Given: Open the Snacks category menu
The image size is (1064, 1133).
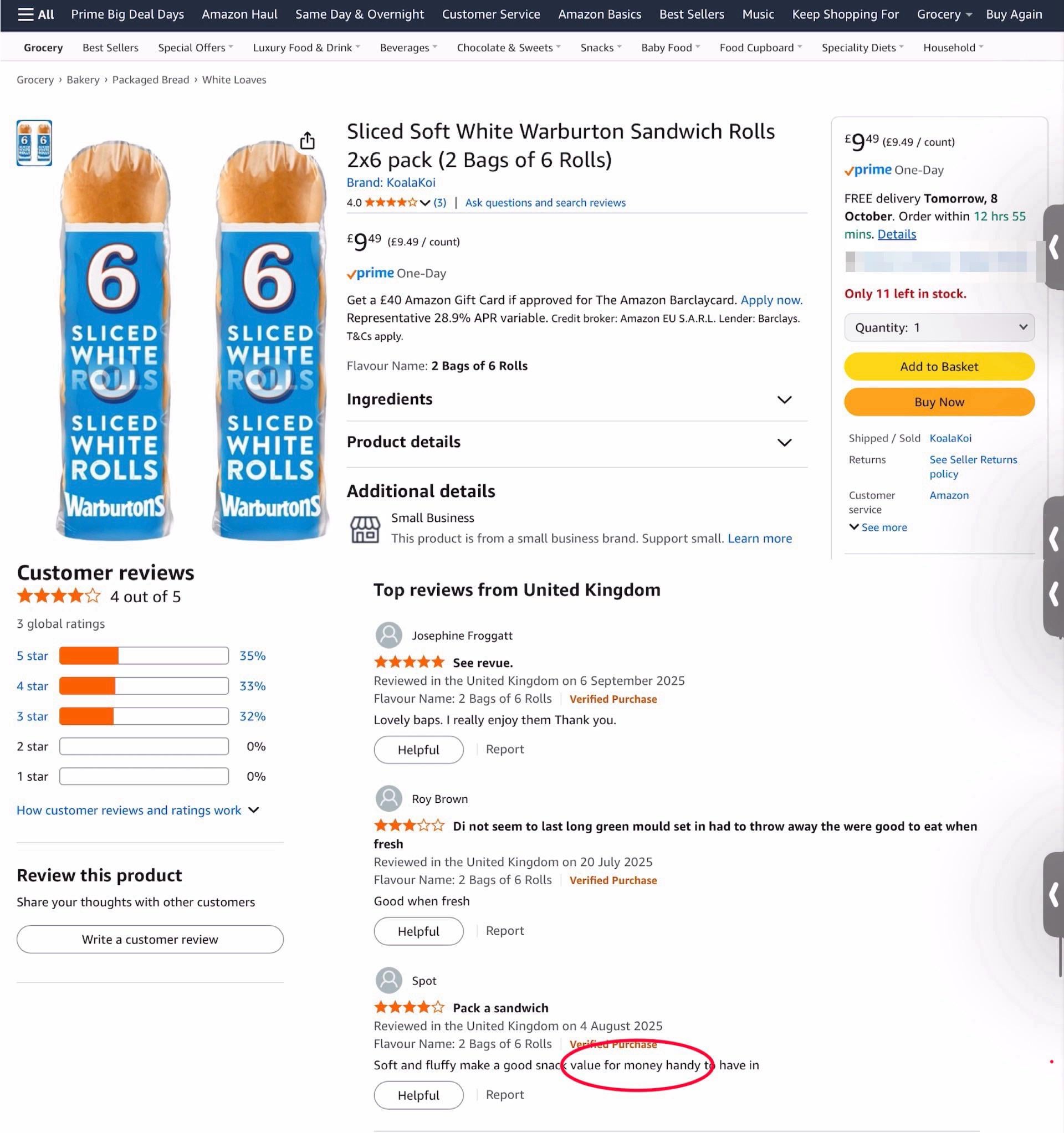Looking at the screenshot, I should [600, 48].
